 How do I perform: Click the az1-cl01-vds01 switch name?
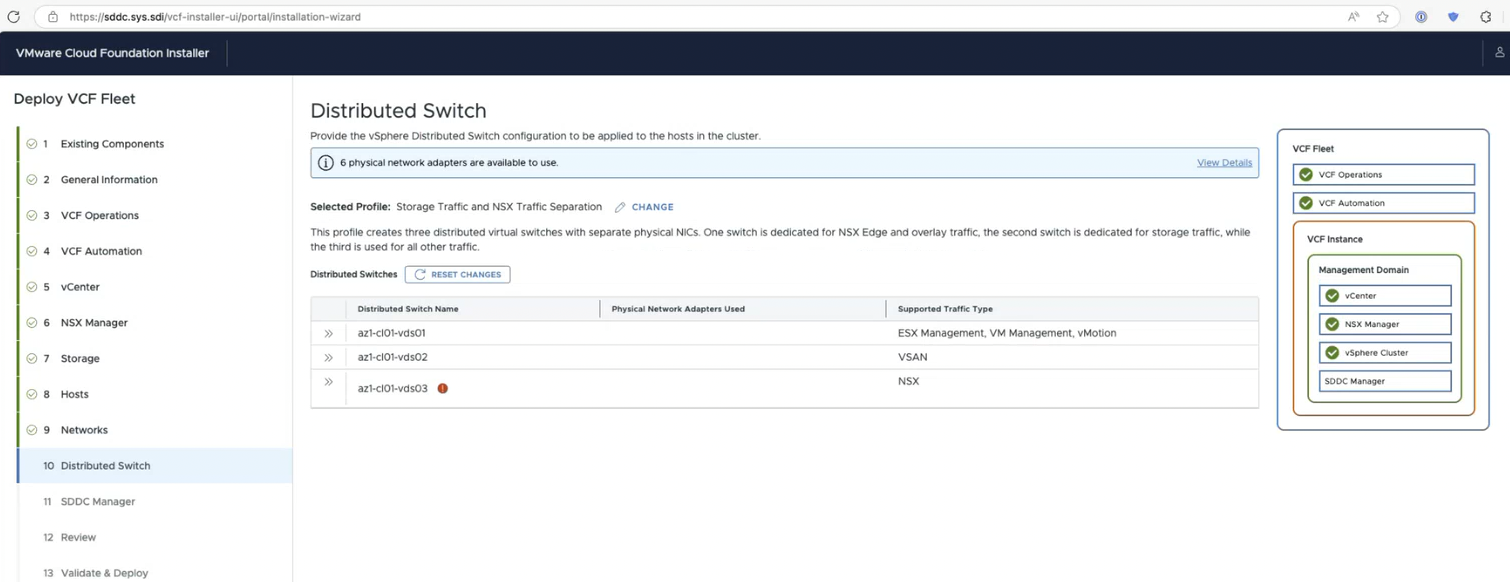click(391, 333)
